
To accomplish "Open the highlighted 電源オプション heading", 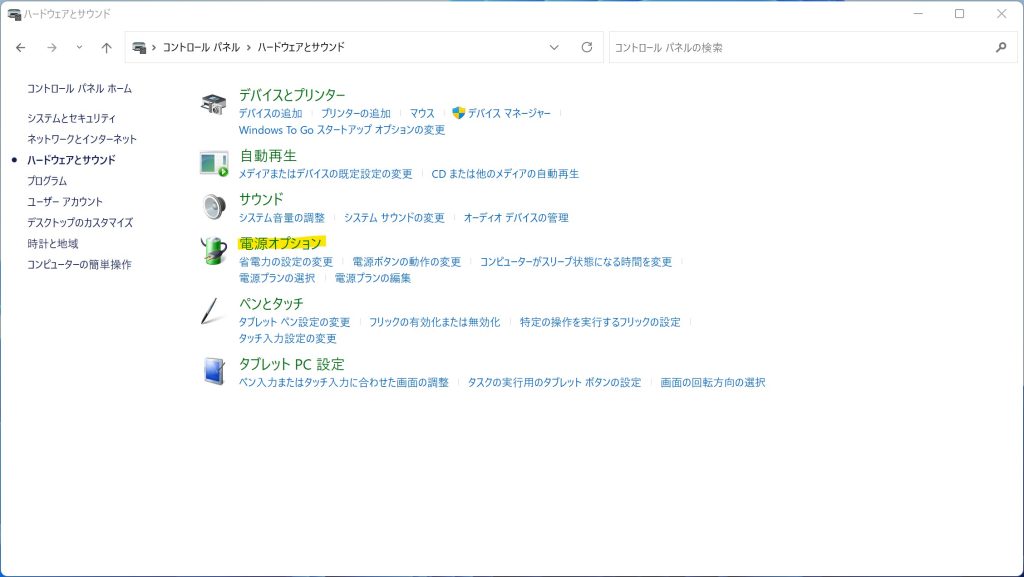I will coord(281,243).
